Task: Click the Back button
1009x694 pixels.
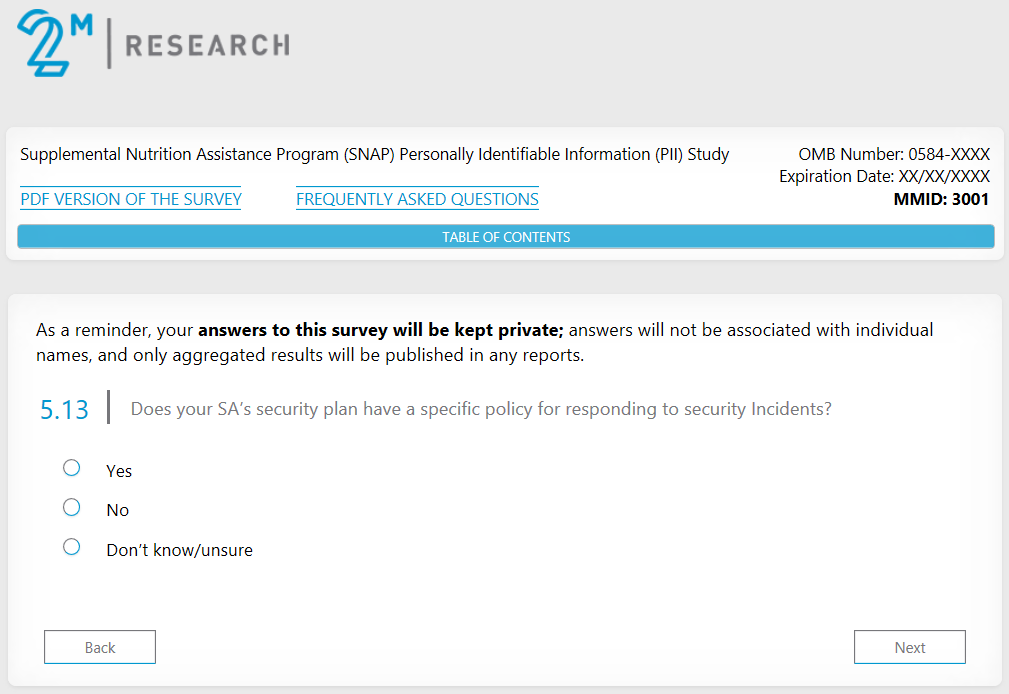Action: [100, 647]
